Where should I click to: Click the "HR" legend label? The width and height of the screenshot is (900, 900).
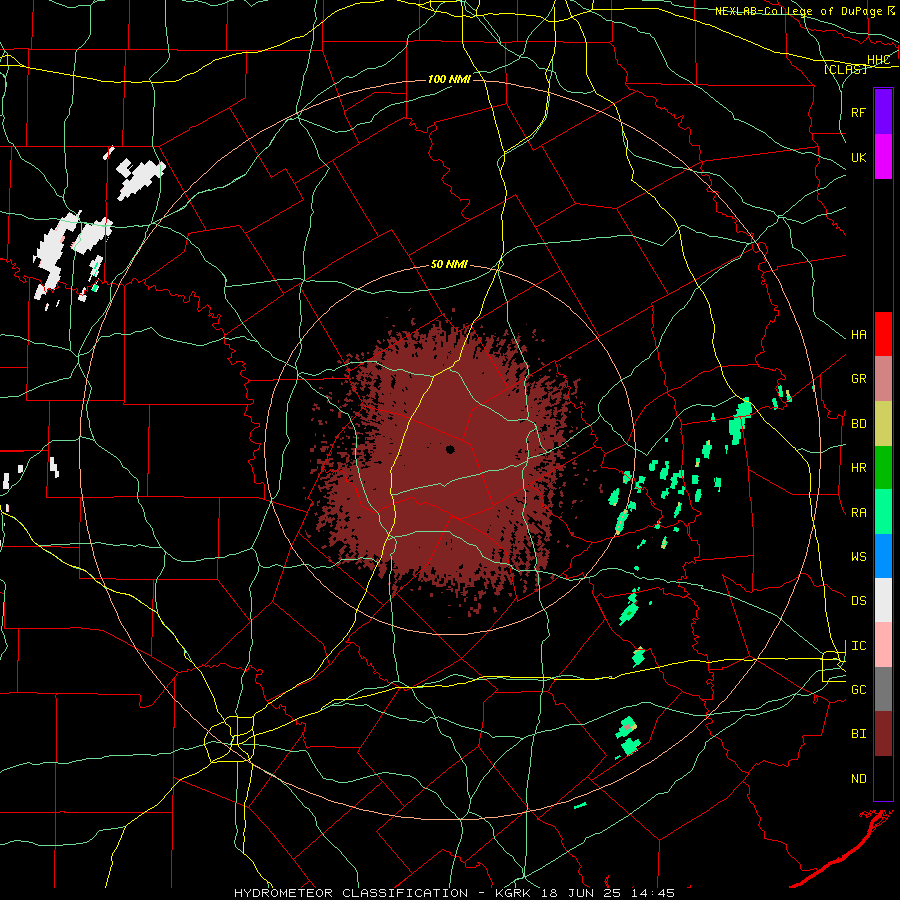coord(858,468)
